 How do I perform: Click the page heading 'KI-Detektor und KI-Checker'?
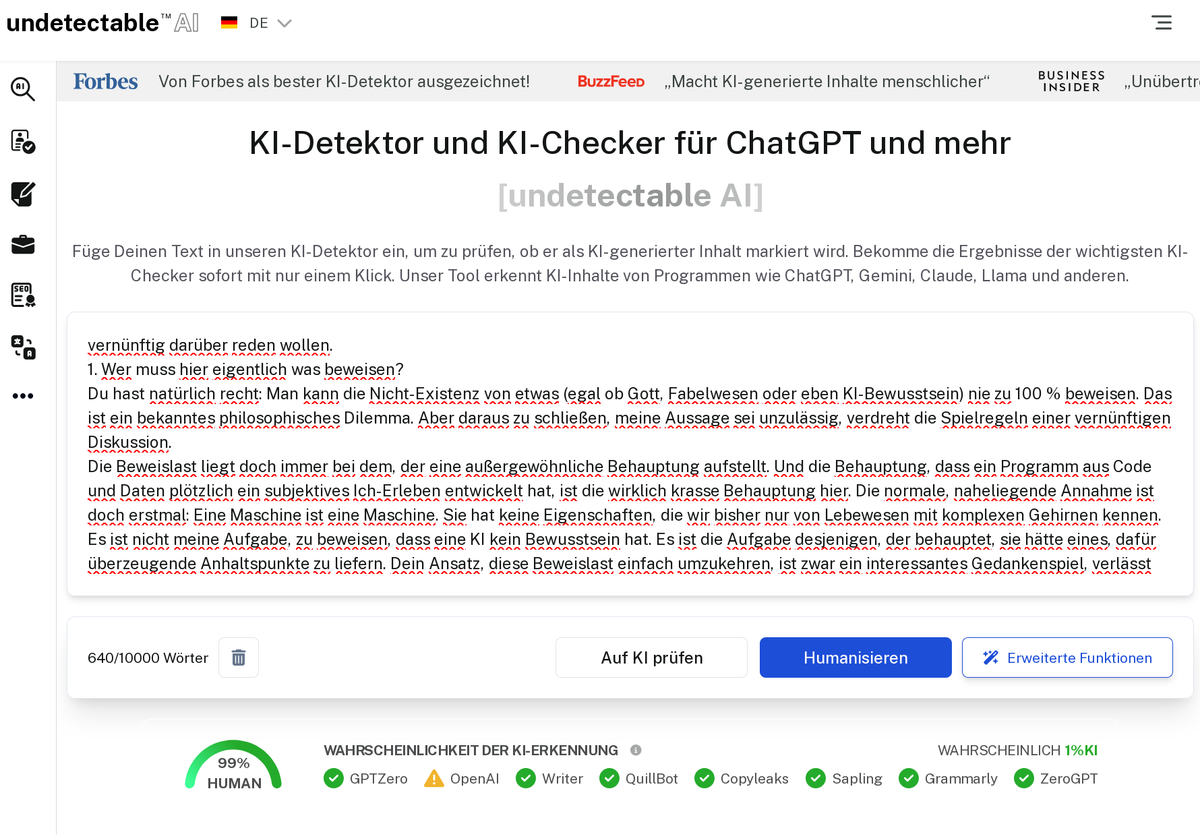click(x=630, y=143)
